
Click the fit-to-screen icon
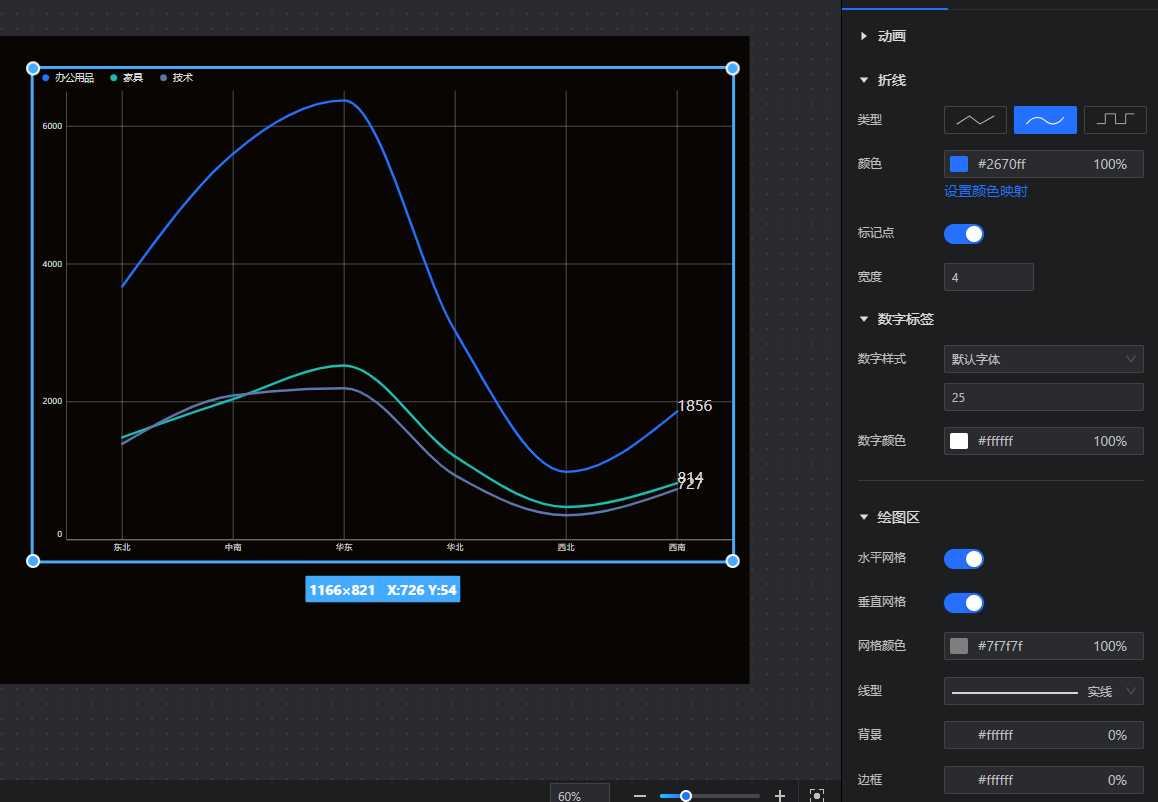point(817,796)
